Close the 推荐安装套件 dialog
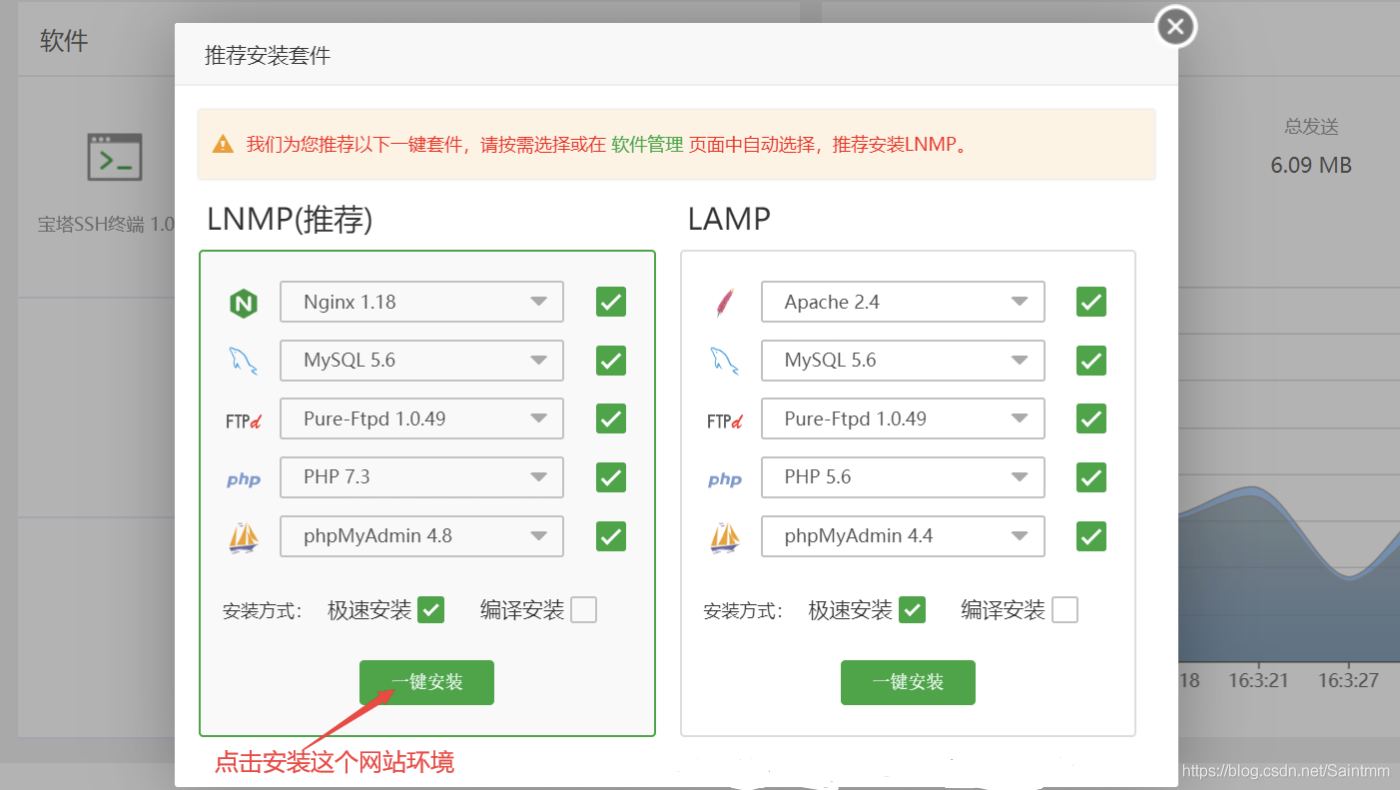The width and height of the screenshot is (1400, 790). [1176, 27]
